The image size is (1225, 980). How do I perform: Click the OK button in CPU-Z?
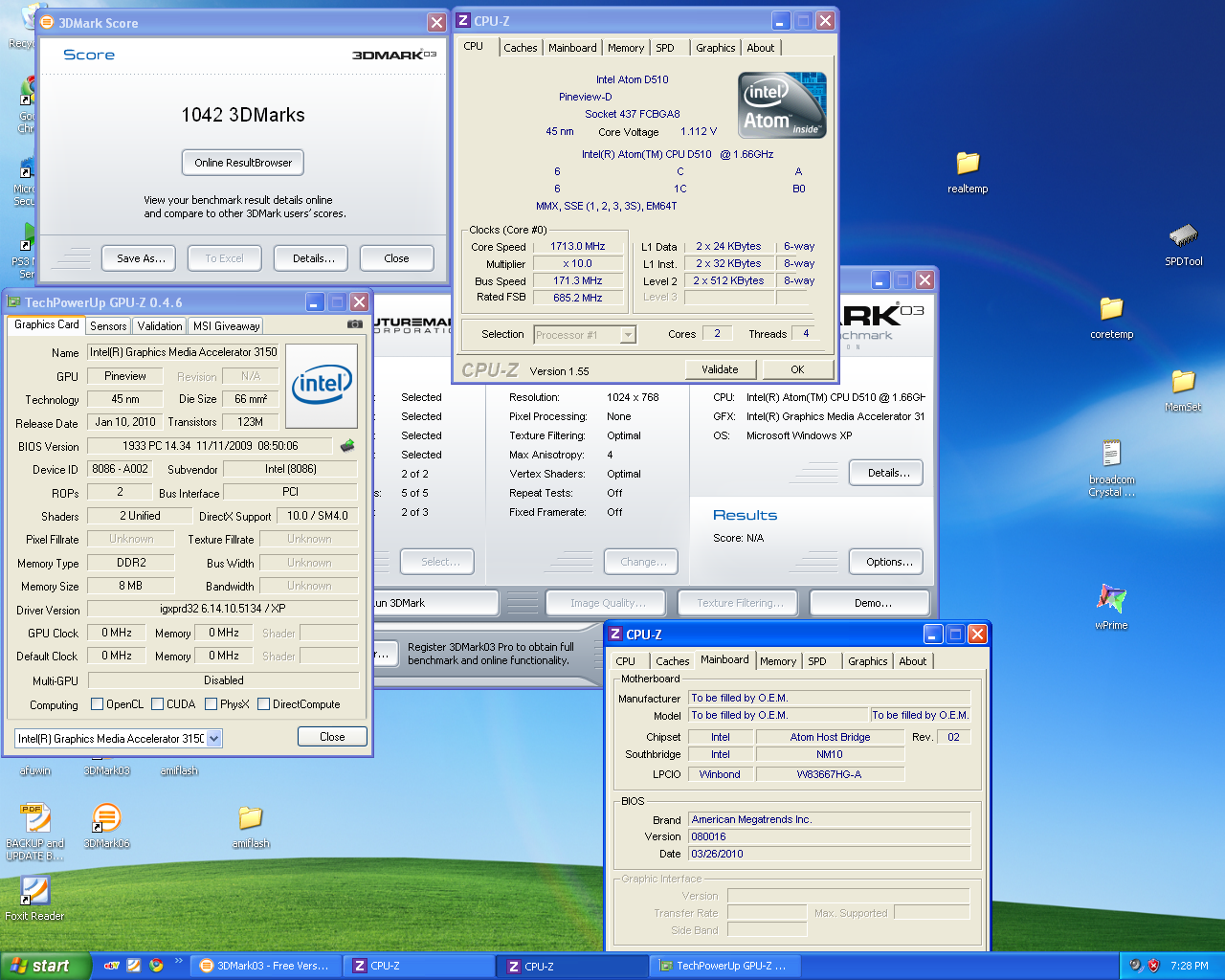797,369
